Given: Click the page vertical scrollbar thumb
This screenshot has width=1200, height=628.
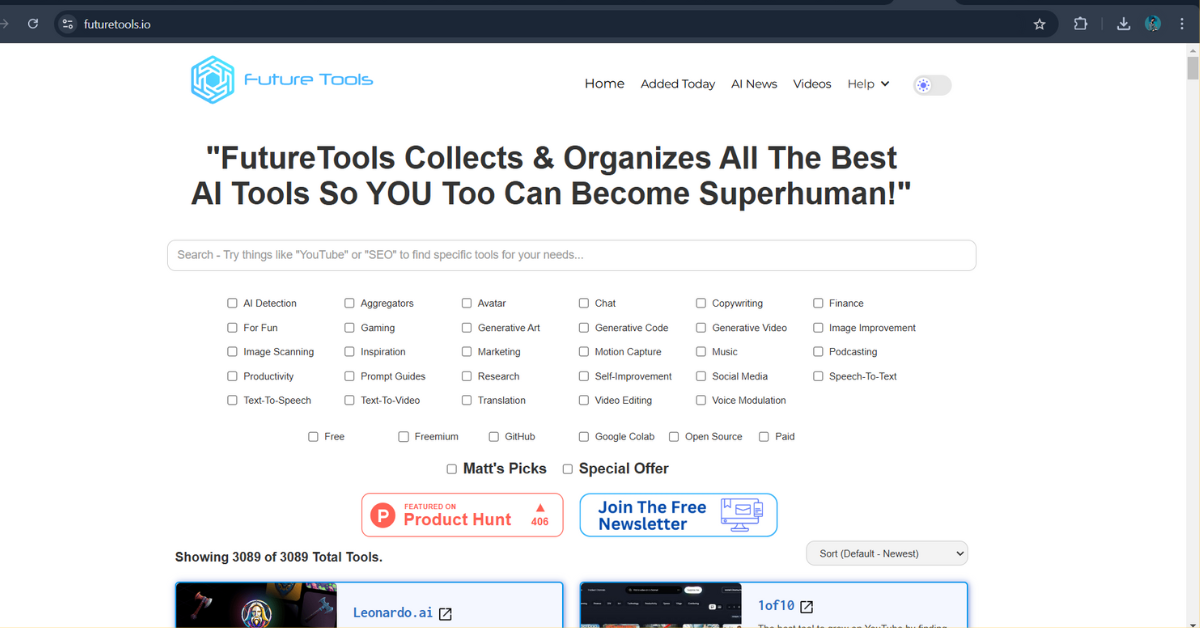Looking at the screenshot, I should pyautogui.click(x=1192, y=68).
